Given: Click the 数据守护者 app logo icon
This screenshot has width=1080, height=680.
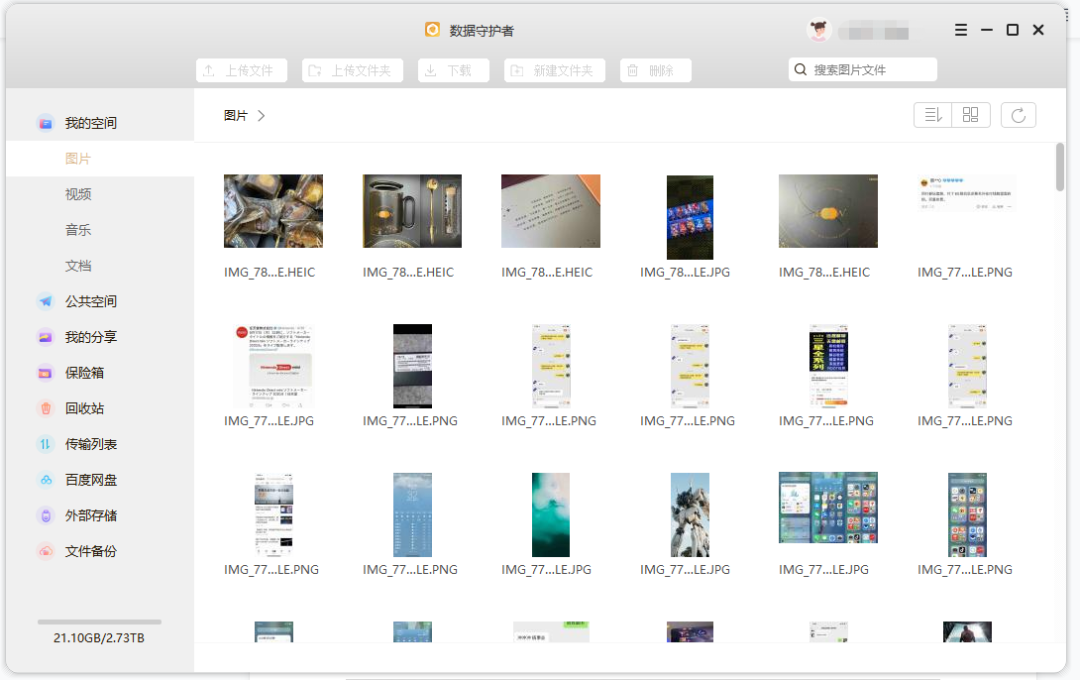Looking at the screenshot, I should pyautogui.click(x=433, y=30).
